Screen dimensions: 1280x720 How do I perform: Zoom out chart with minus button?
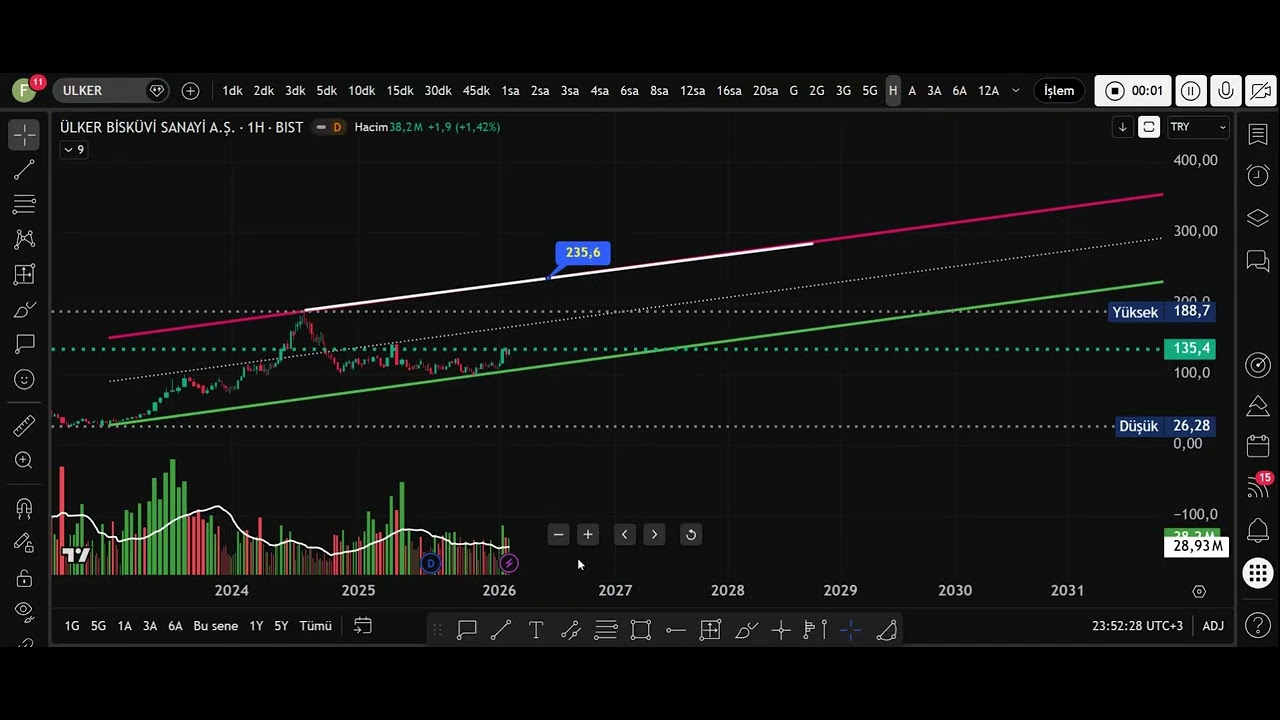559,535
